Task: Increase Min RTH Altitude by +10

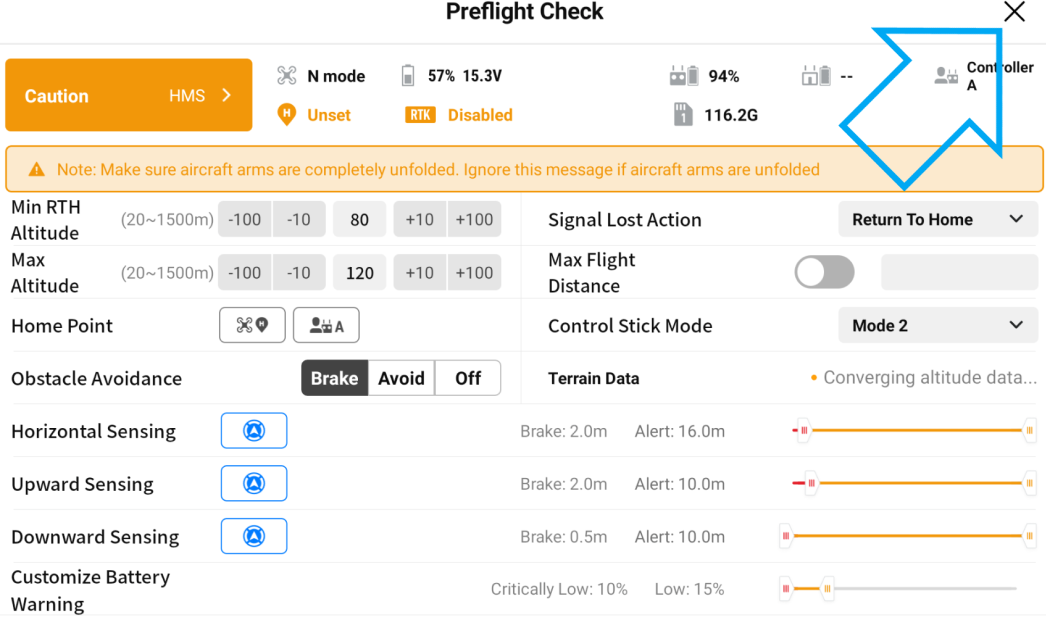Action: (419, 220)
